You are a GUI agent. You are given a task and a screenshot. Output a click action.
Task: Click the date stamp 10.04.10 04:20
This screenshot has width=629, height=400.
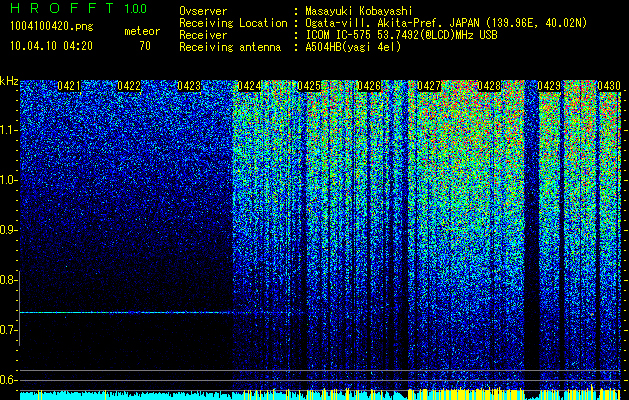(51, 46)
